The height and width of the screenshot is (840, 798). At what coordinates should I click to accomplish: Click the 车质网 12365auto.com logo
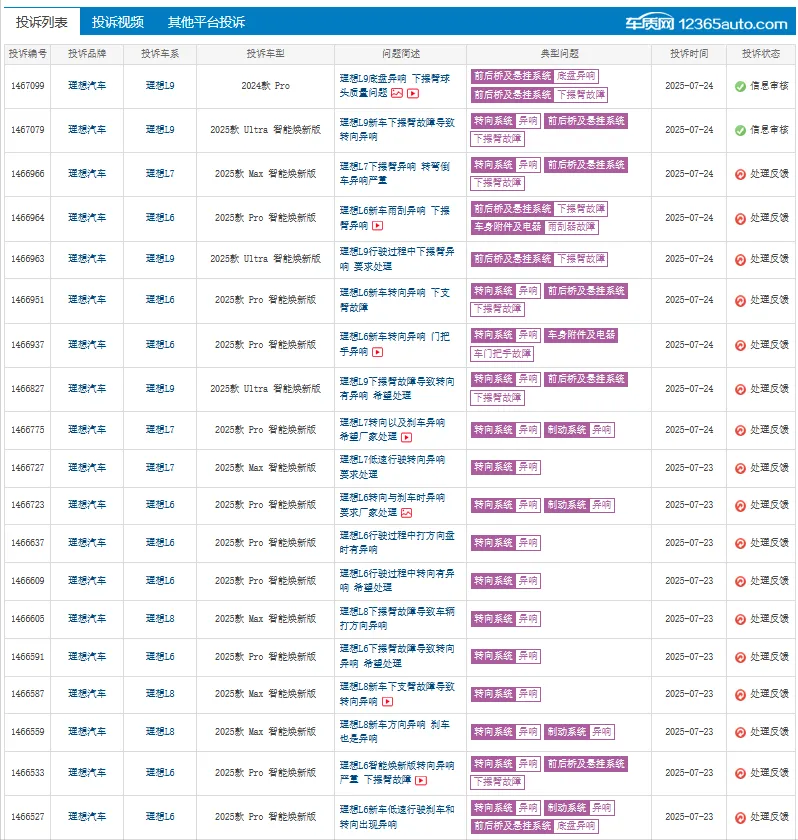coord(706,23)
